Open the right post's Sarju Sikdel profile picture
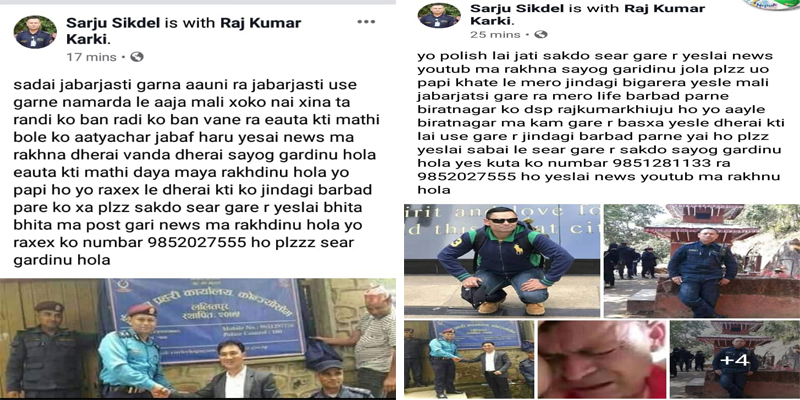This screenshot has height=400, width=800. point(439,15)
